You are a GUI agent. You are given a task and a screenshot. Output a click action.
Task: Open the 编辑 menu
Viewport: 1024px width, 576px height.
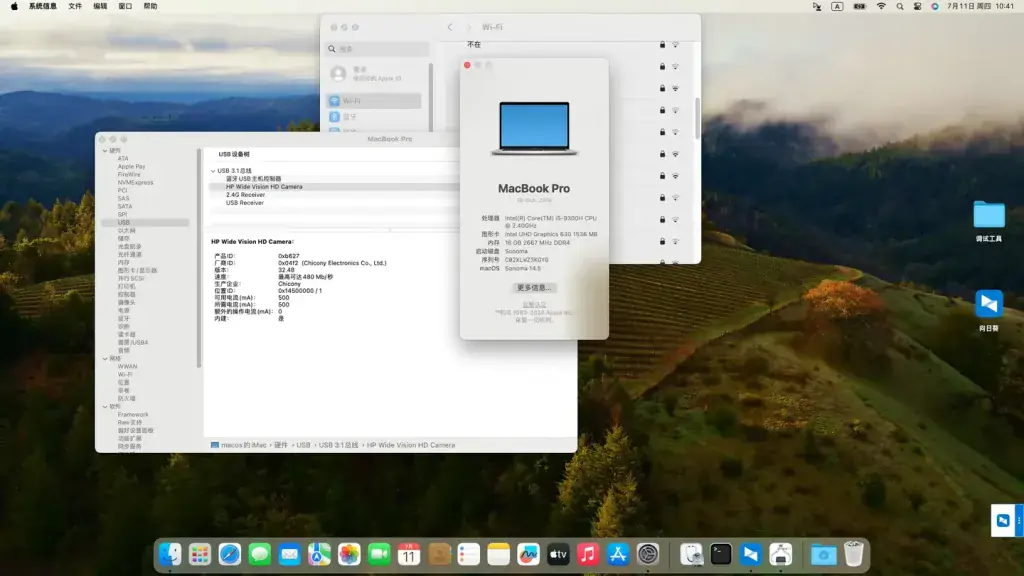tap(100, 6)
